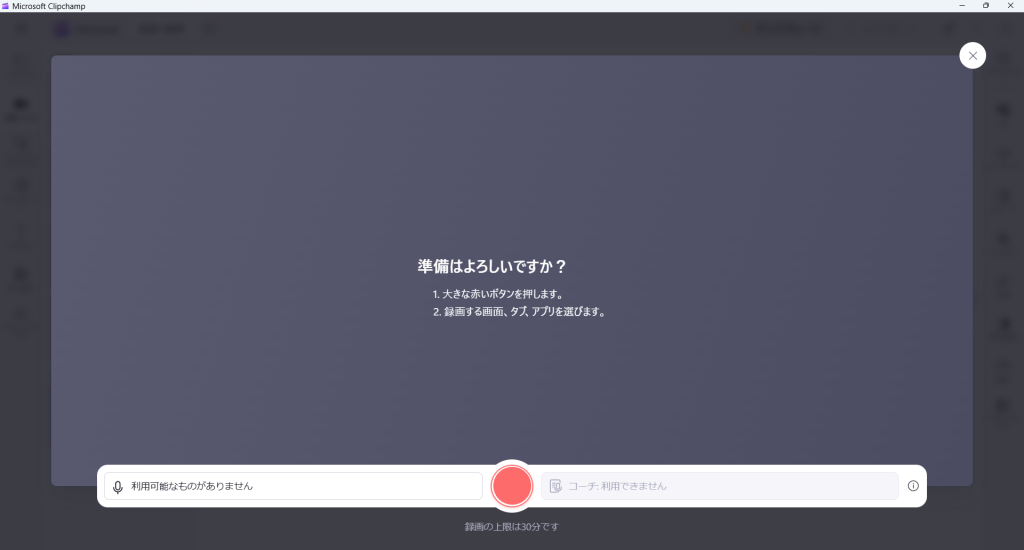Close the recording dialog with the round X

tap(972, 56)
